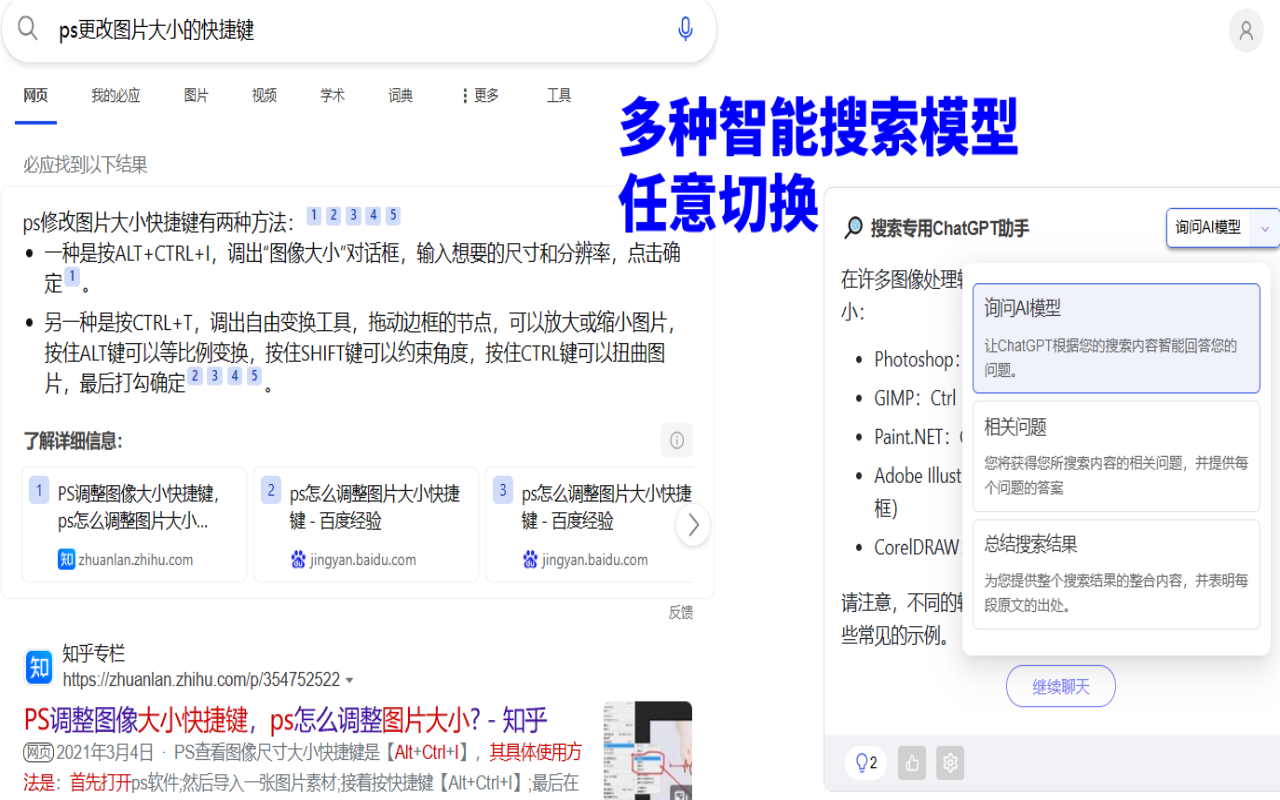This screenshot has height=800, width=1280.
Task: Click the Zhihu icon beside zhuanlan.zhihu.com in card 1
Action: tap(67, 559)
